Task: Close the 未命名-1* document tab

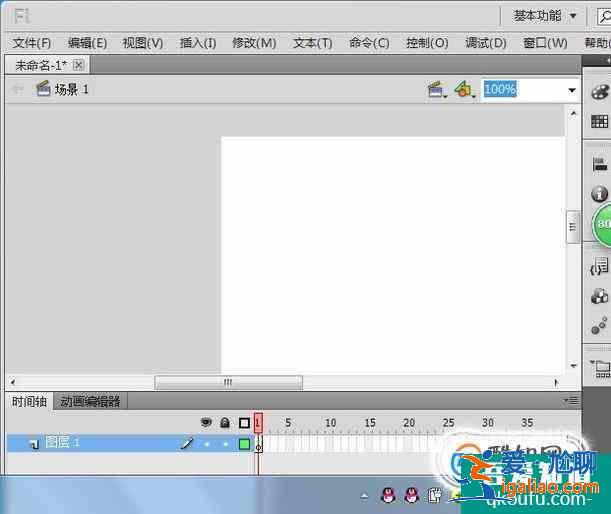Action: tap(78, 65)
